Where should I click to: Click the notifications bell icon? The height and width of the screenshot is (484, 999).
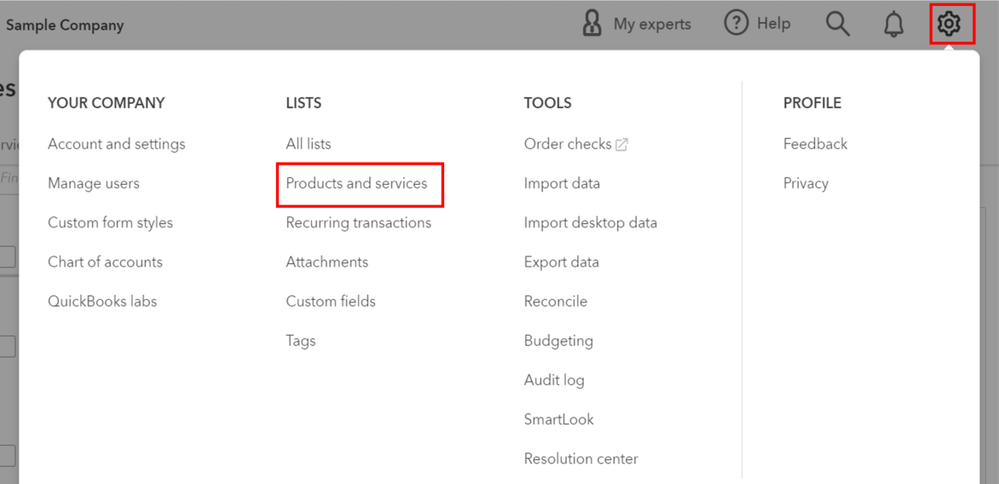pyautogui.click(x=893, y=24)
